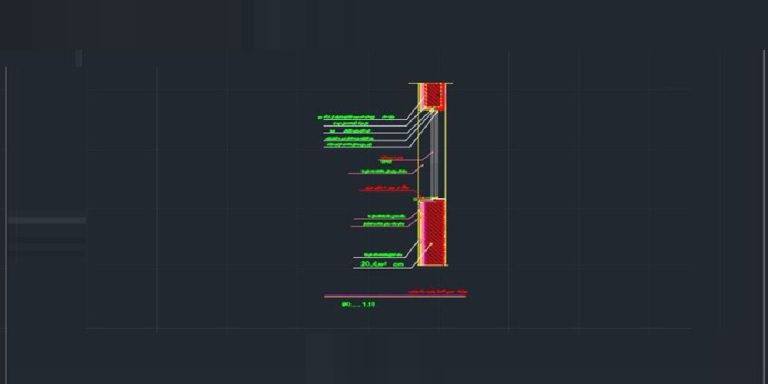The image size is (768, 384).
Task: Select the green scale label ending in 1:10
Action: [x=358, y=305]
